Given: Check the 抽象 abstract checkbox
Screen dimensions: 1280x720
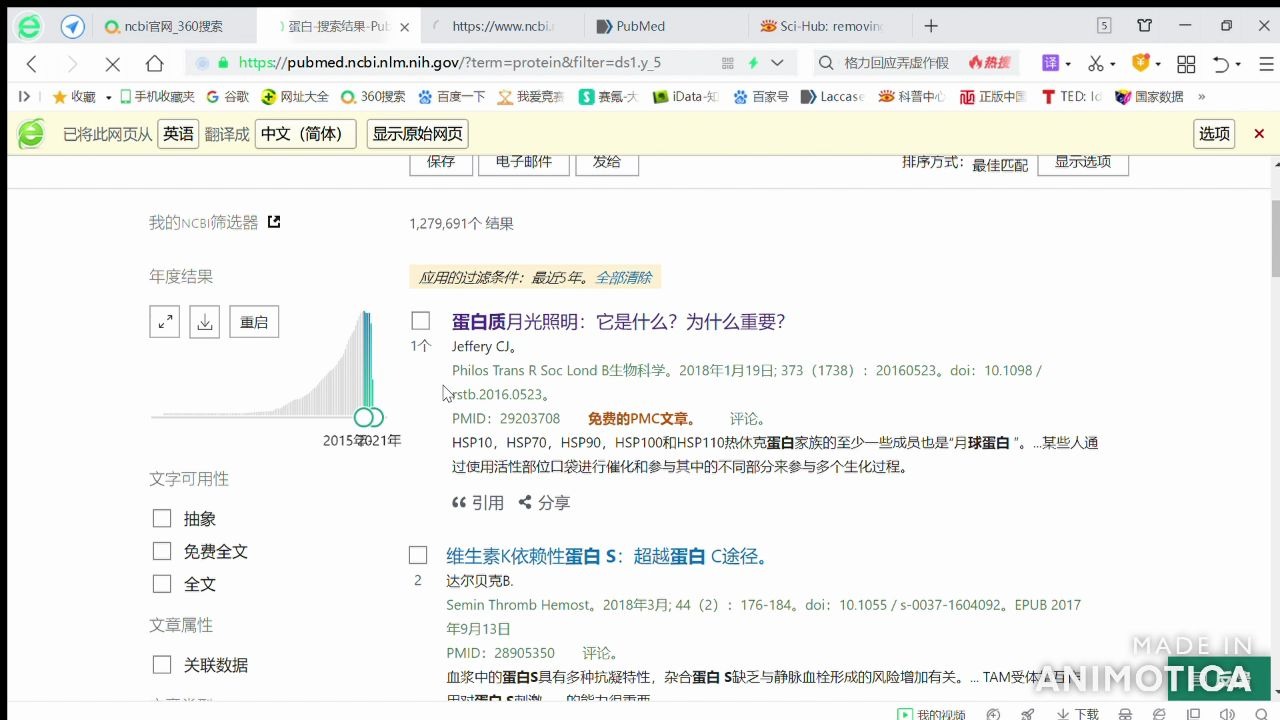Looking at the screenshot, I should coord(162,518).
